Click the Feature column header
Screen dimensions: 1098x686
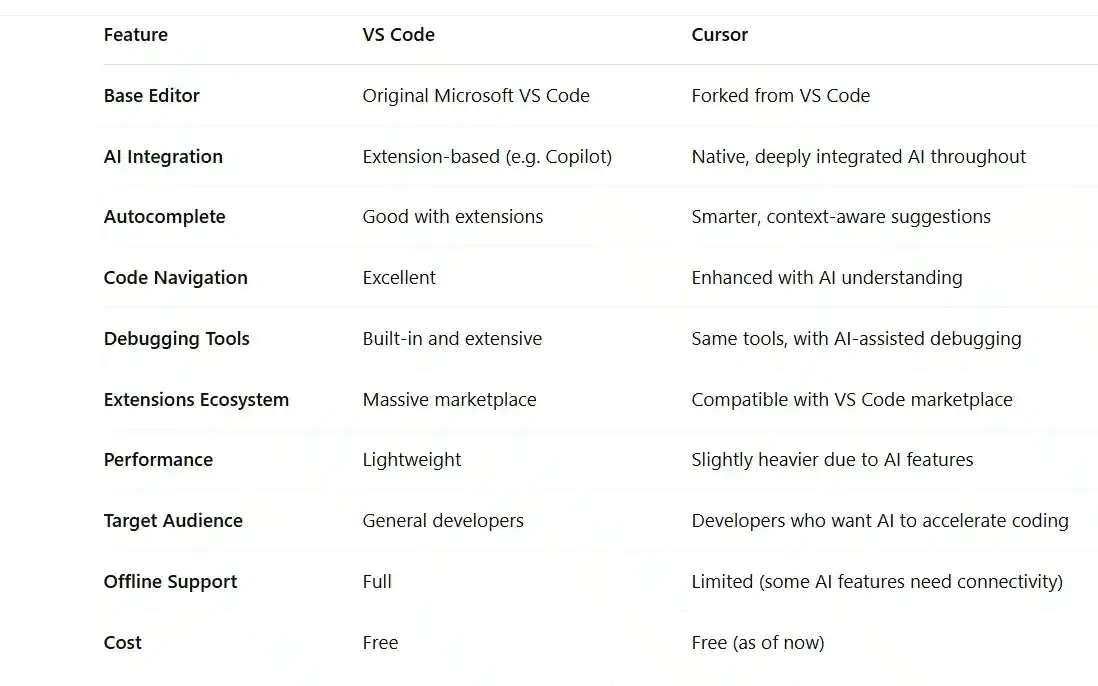136,35
